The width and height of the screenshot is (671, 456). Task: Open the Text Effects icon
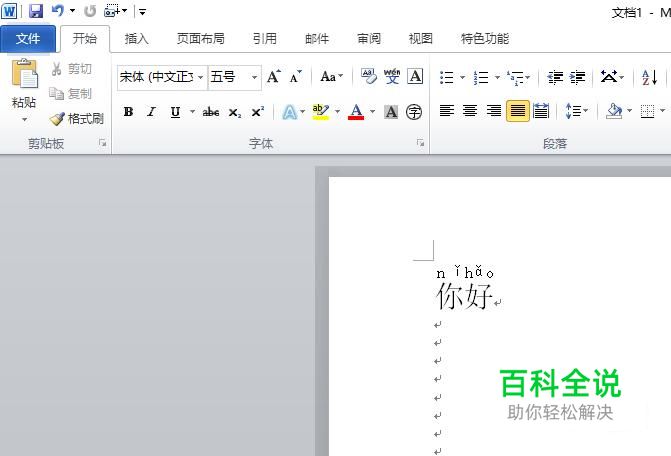point(290,112)
